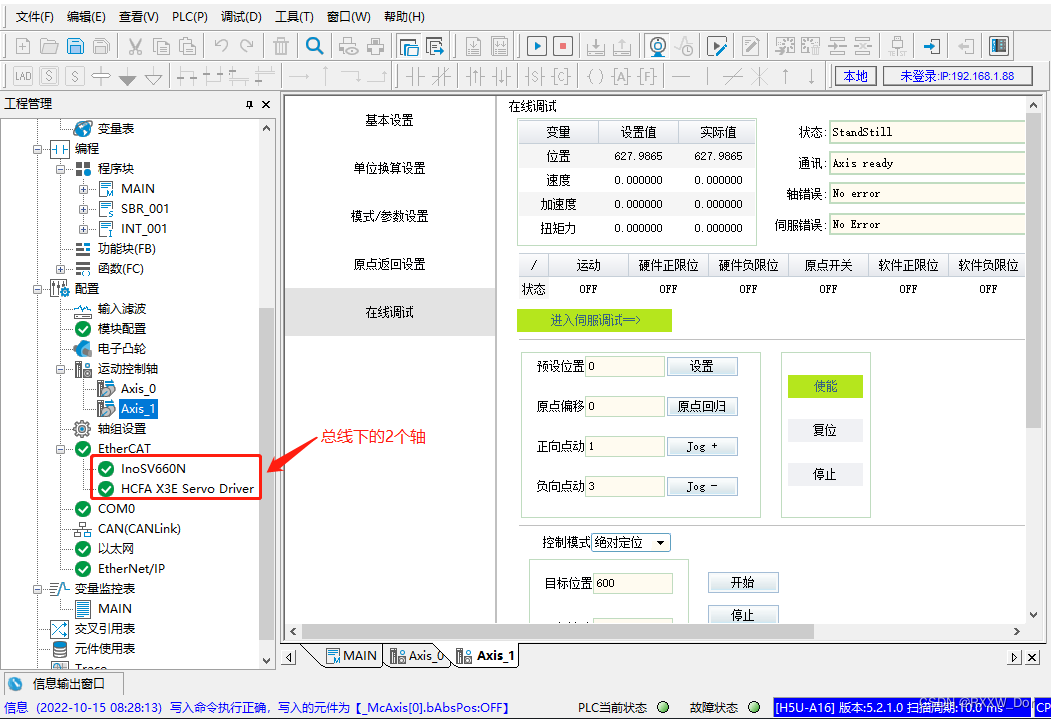Click the Printer toolbar icon
The image size is (1051, 719).
376,46
